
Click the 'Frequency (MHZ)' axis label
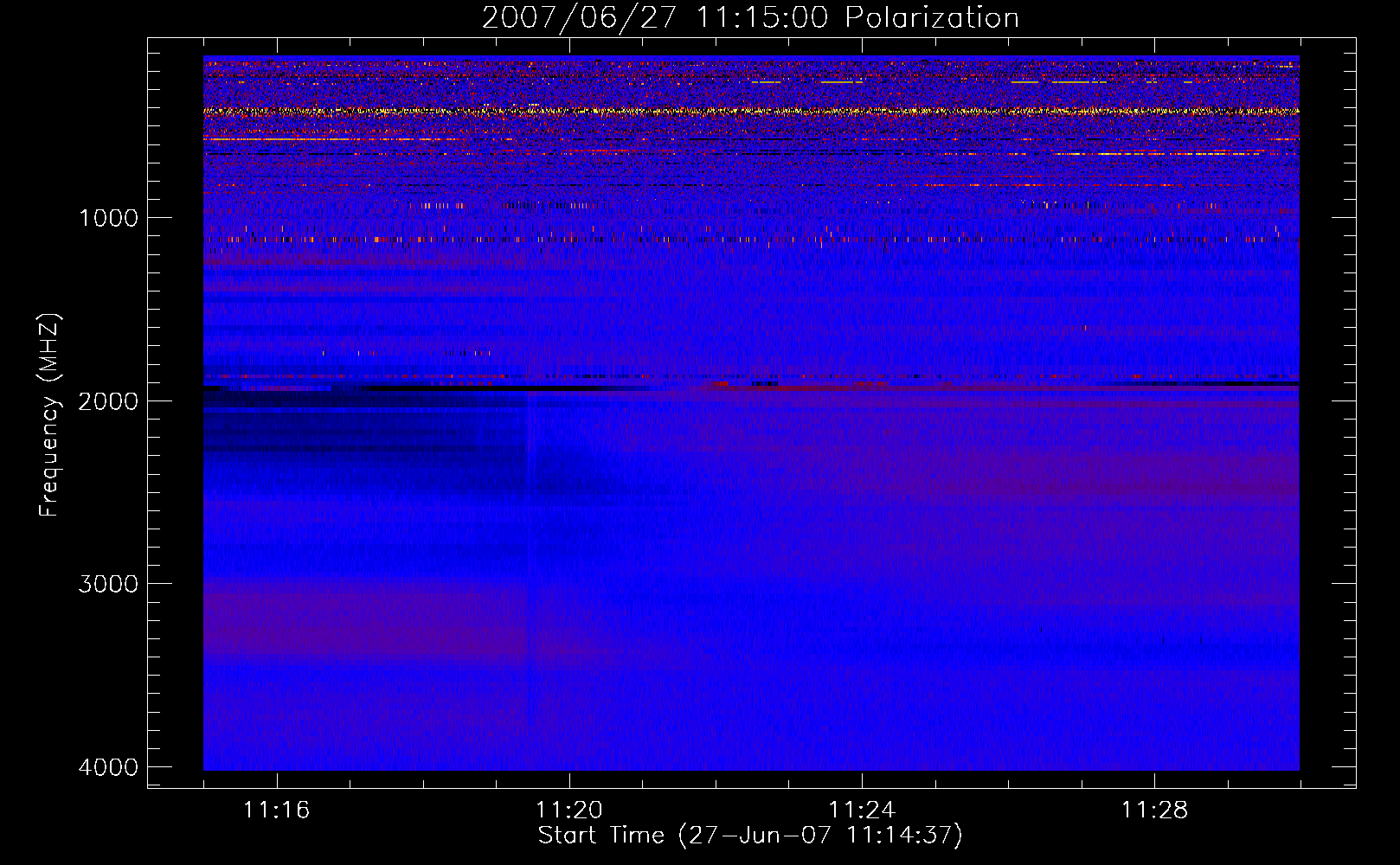pos(49,415)
